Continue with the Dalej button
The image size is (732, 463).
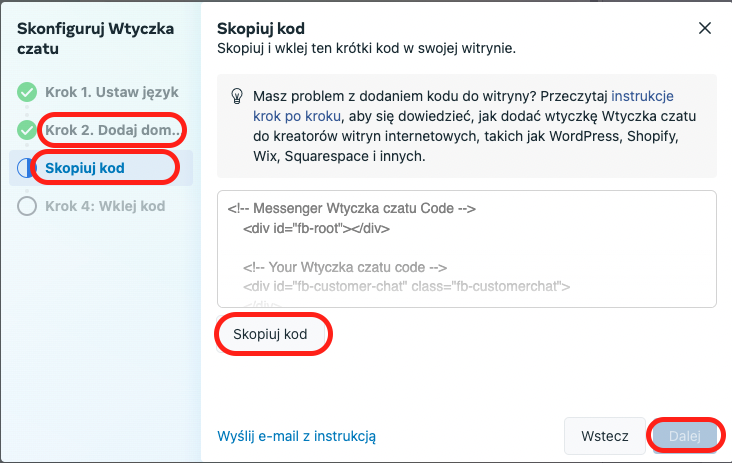[x=685, y=436]
